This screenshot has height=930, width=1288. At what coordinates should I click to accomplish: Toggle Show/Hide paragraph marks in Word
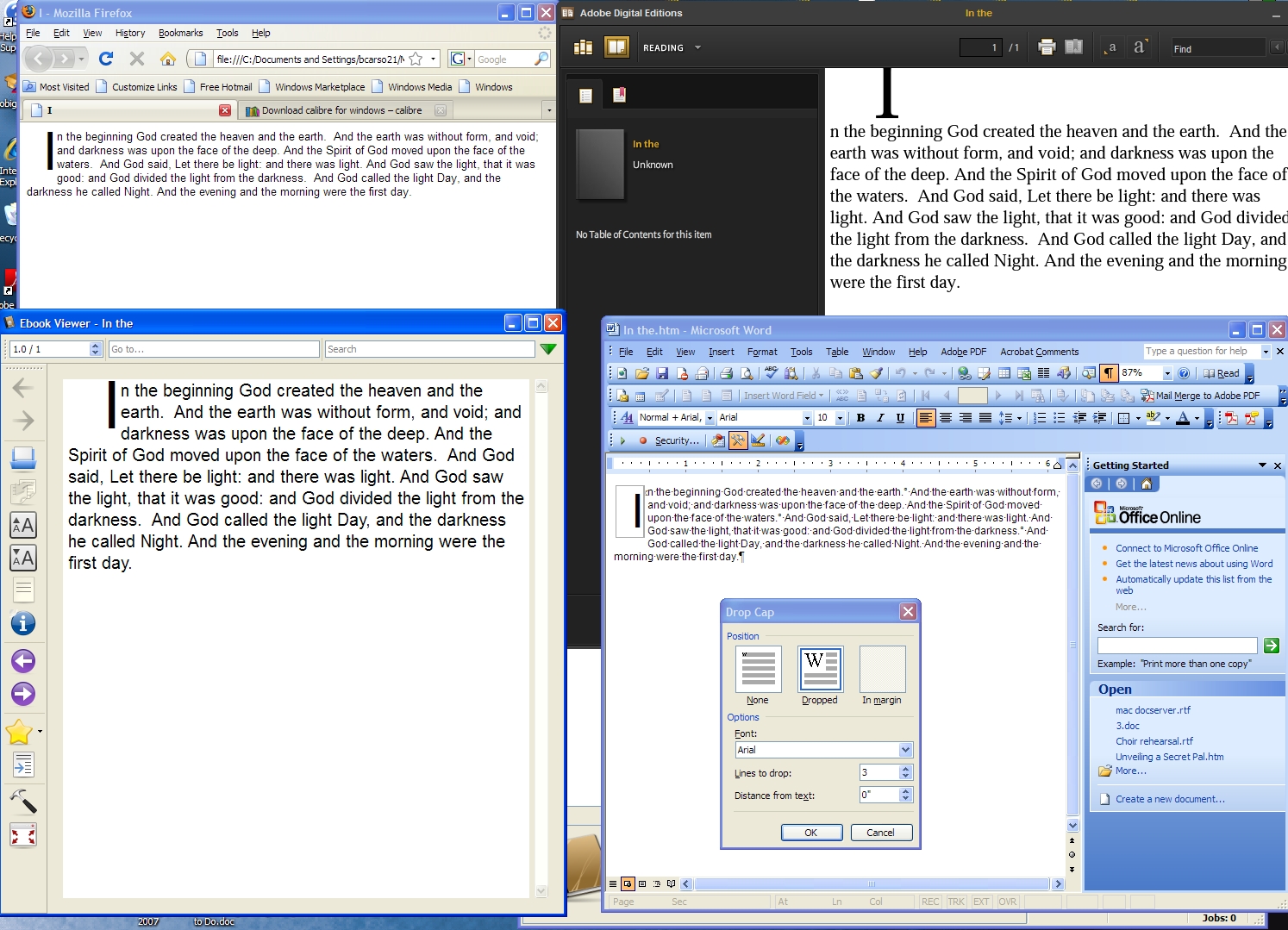(x=1109, y=373)
